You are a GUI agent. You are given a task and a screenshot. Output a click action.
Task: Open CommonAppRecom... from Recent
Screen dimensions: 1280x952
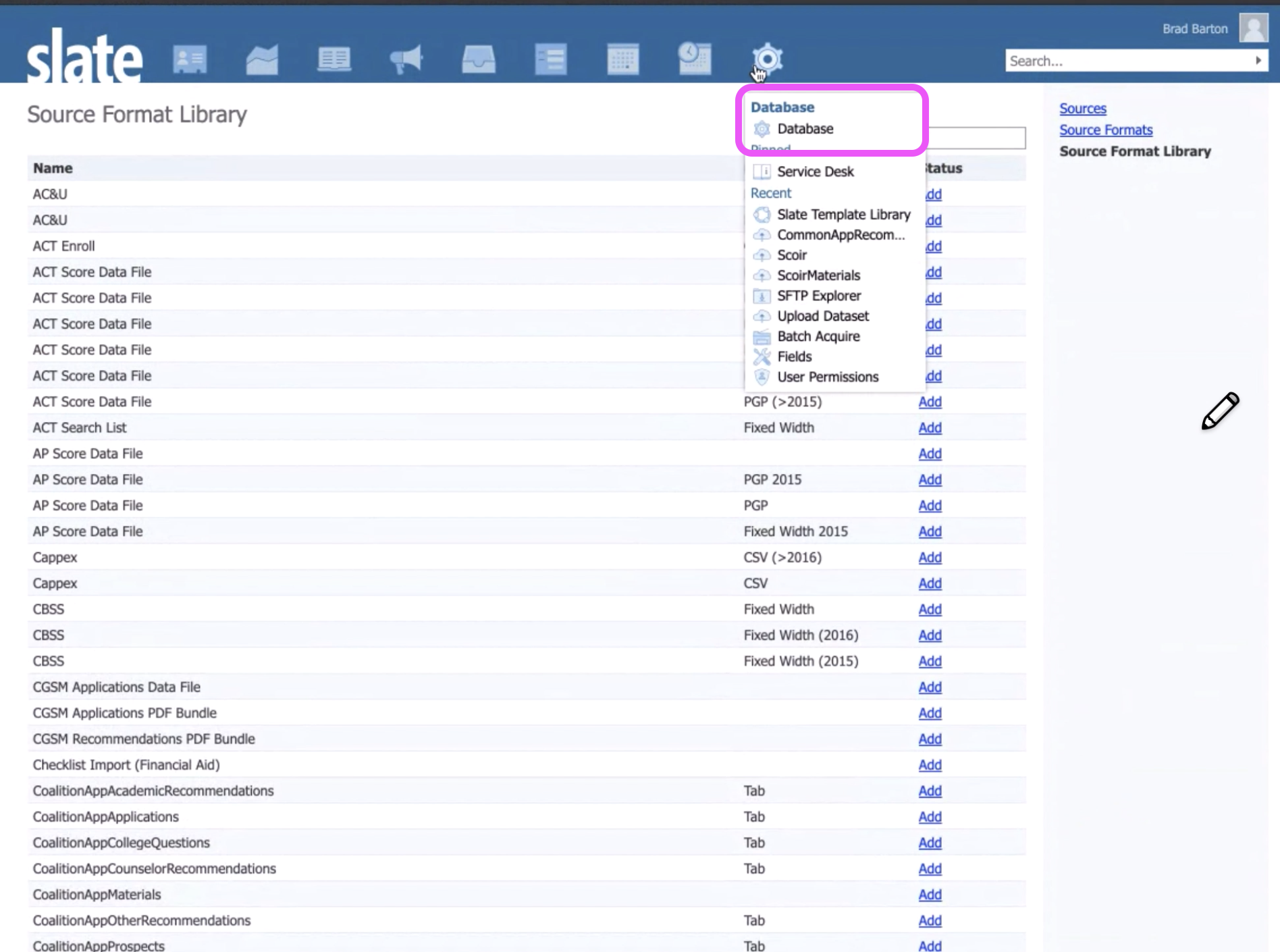(841, 235)
